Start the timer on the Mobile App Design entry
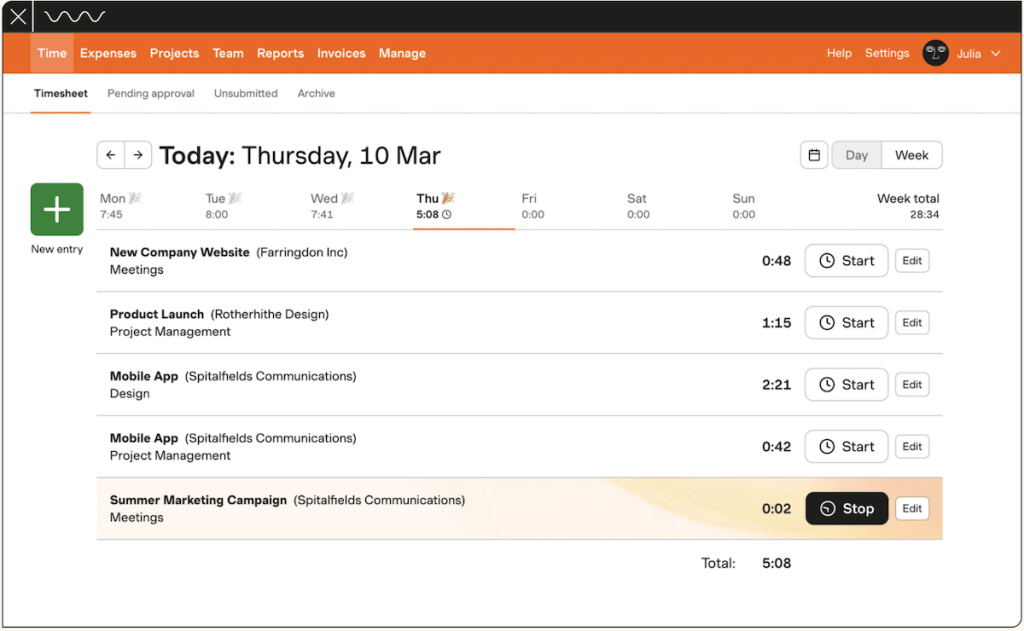 click(x=846, y=384)
